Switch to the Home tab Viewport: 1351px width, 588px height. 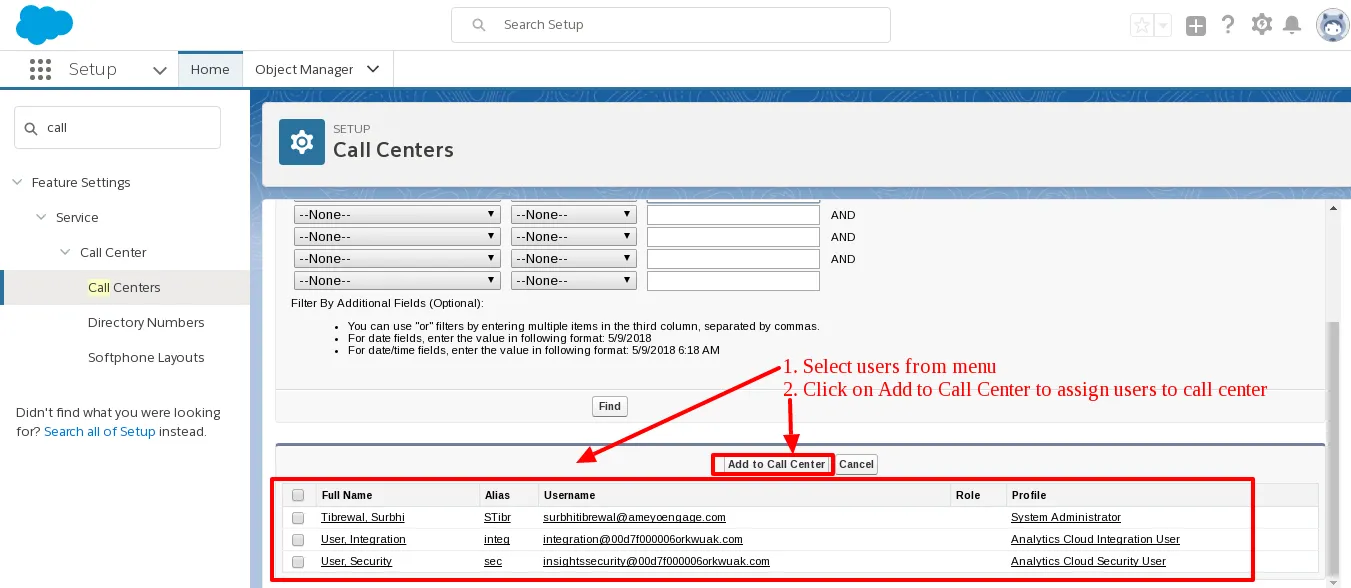pyautogui.click(x=210, y=69)
